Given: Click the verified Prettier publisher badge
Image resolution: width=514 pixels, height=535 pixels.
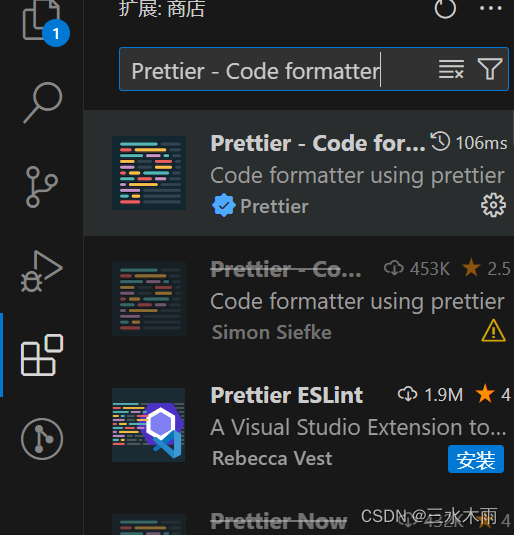Looking at the screenshot, I should tap(224, 205).
